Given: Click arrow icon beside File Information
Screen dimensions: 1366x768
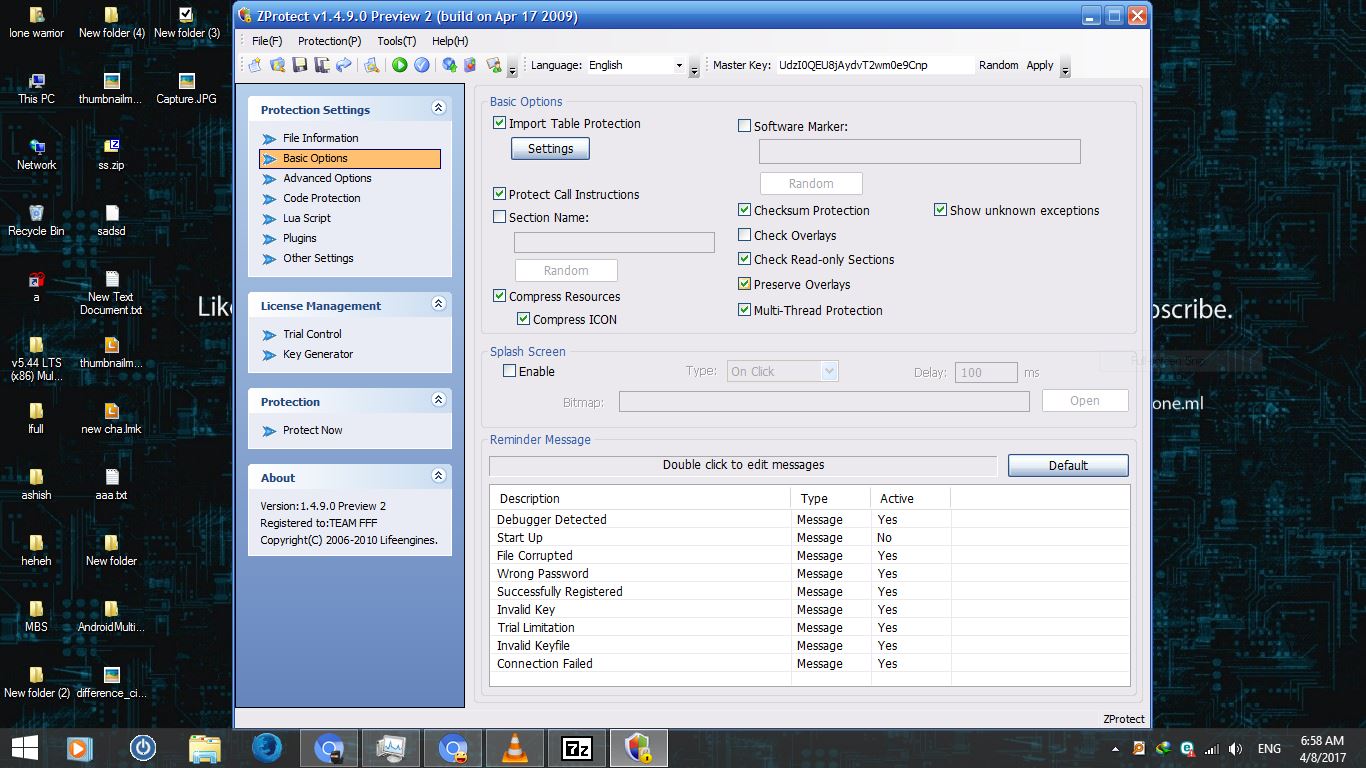Looking at the screenshot, I should pyautogui.click(x=269, y=139).
